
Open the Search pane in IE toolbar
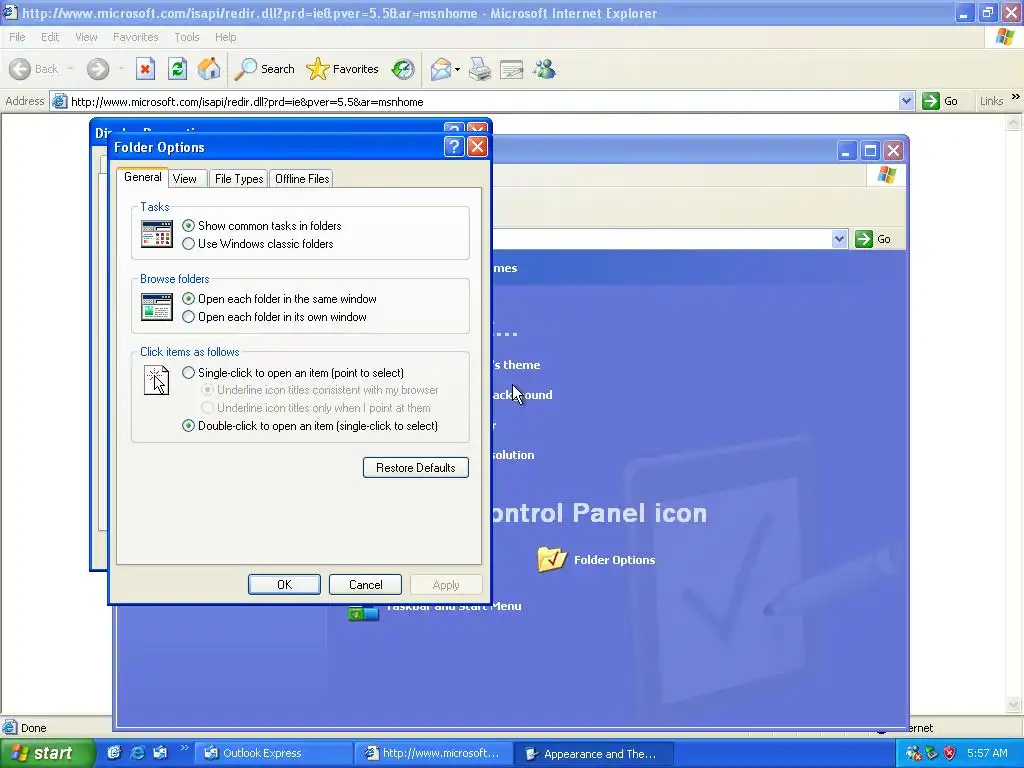click(x=265, y=69)
